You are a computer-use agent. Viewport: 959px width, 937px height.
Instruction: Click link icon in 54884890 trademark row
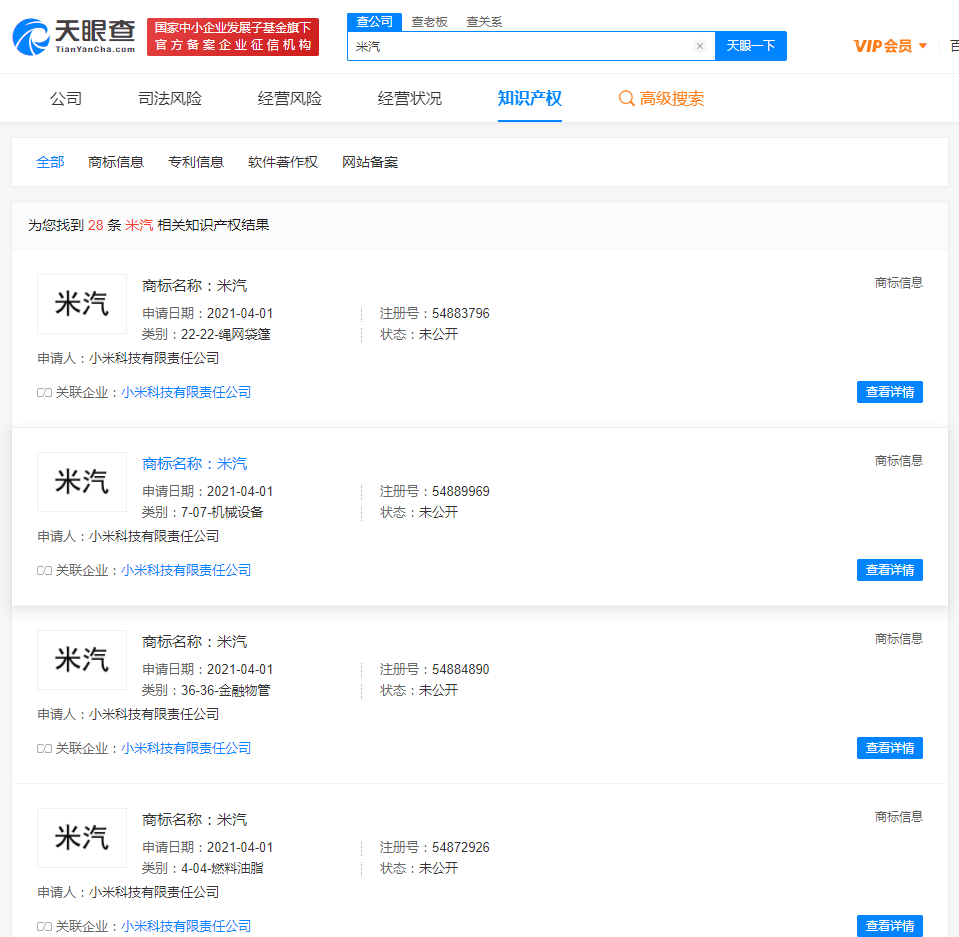(x=44, y=749)
